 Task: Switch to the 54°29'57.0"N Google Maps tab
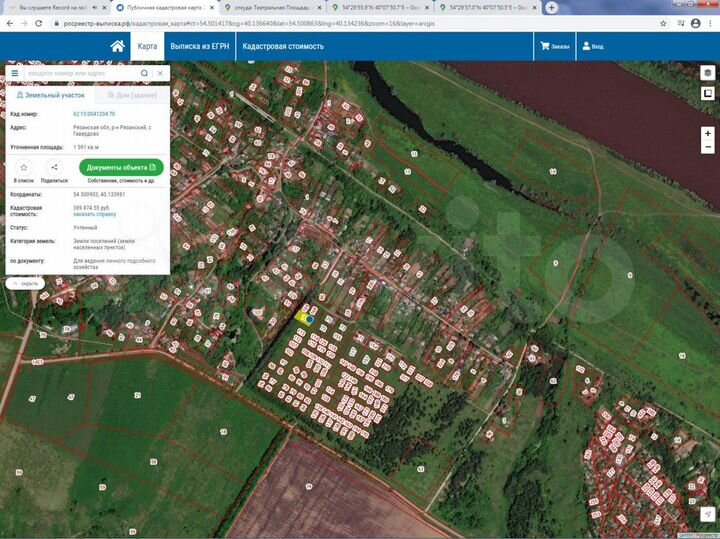point(488,8)
